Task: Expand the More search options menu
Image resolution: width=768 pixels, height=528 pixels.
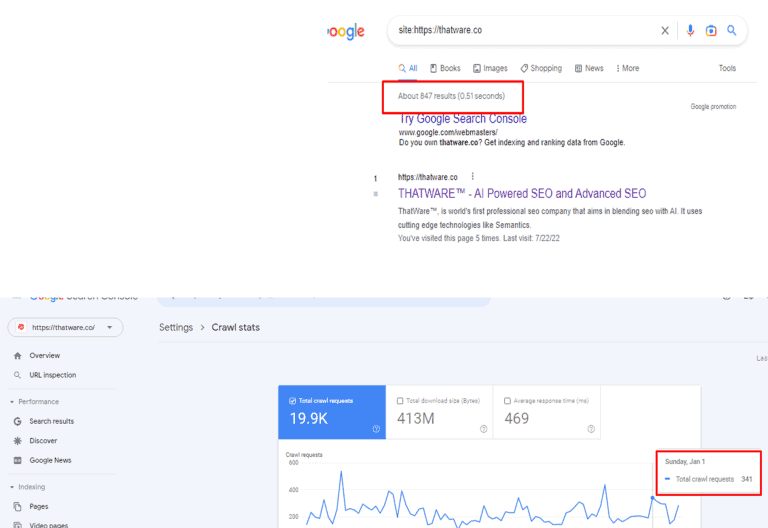Action: pyautogui.click(x=627, y=69)
